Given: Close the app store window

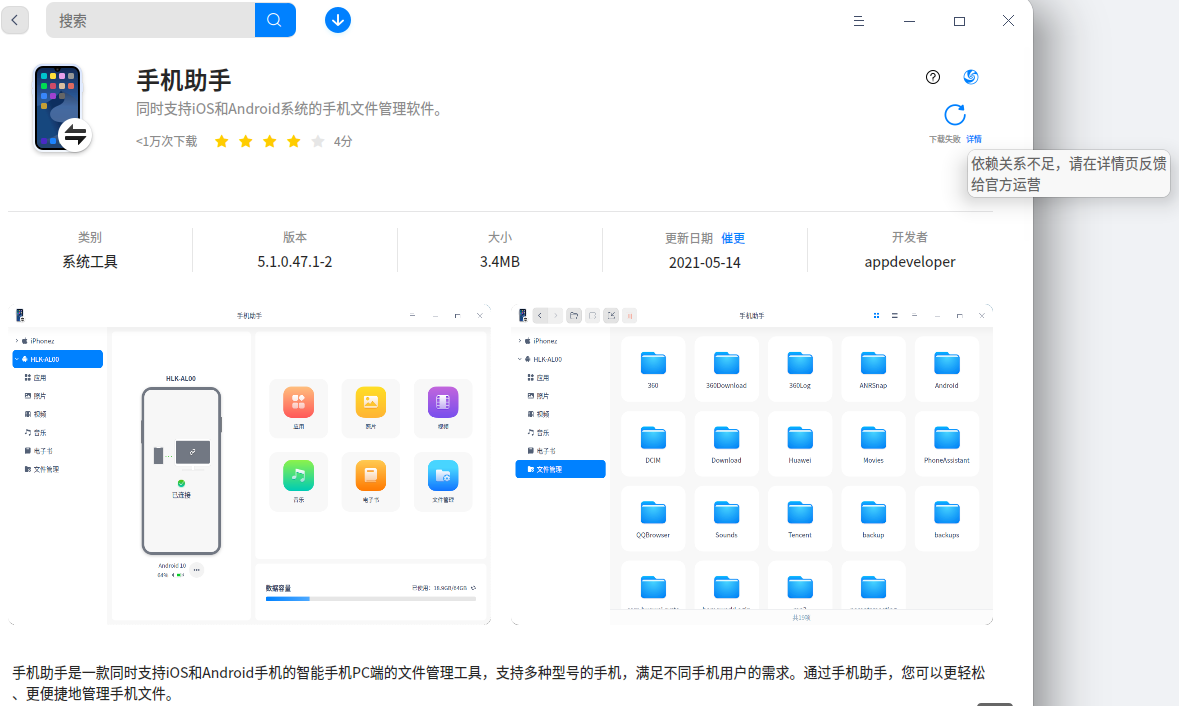Looking at the screenshot, I should tap(1008, 21).
